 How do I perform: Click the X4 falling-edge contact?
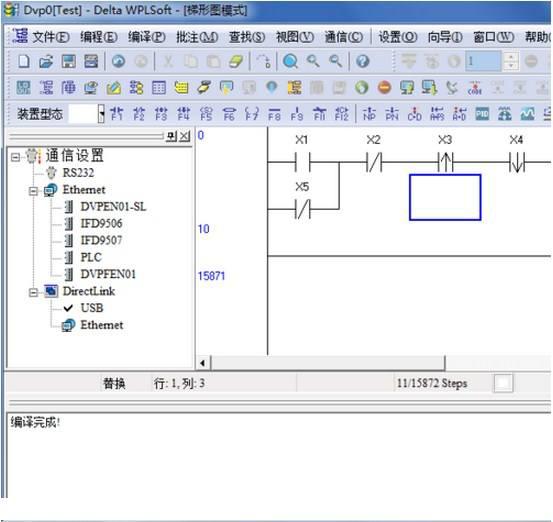click(x=517, y=162)
